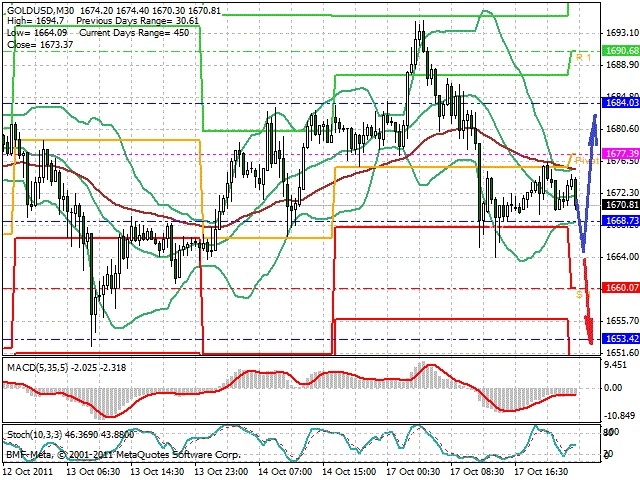Select the 1653.42 blue price label

coord(621,339)
